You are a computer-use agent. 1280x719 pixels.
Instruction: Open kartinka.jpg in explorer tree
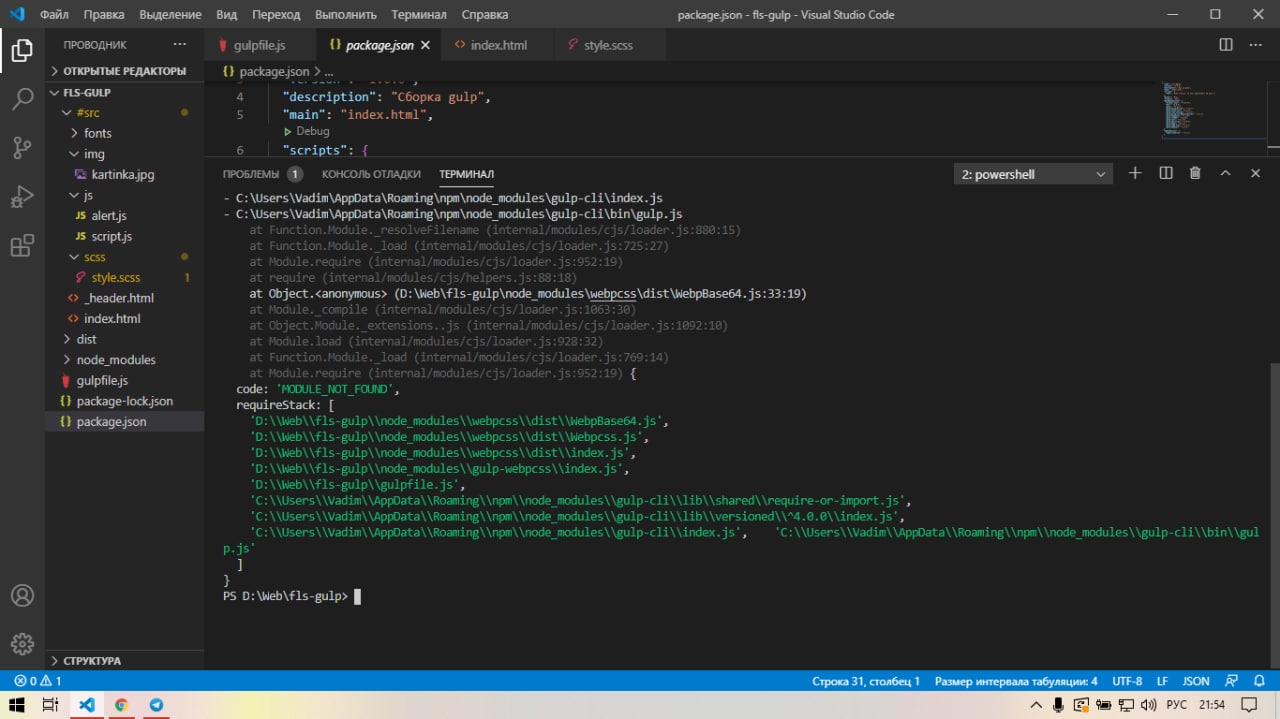pos(125,174)
